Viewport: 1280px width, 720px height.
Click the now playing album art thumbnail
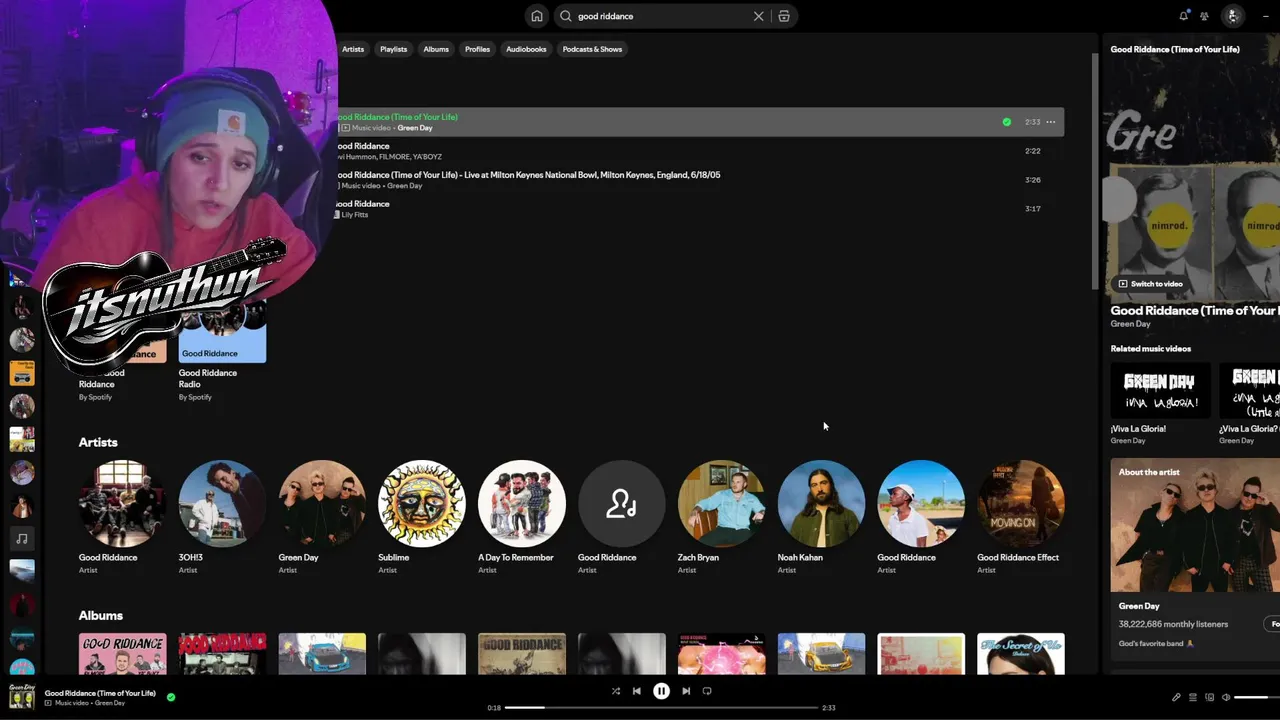pyautogui.click(x=22, y=697)
